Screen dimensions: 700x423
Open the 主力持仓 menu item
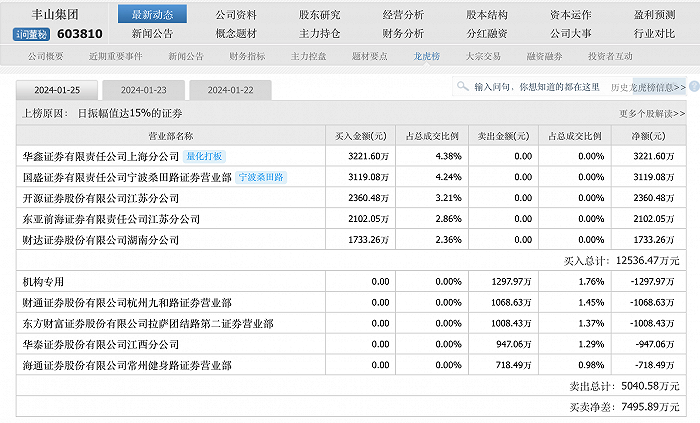pos(319,33)
